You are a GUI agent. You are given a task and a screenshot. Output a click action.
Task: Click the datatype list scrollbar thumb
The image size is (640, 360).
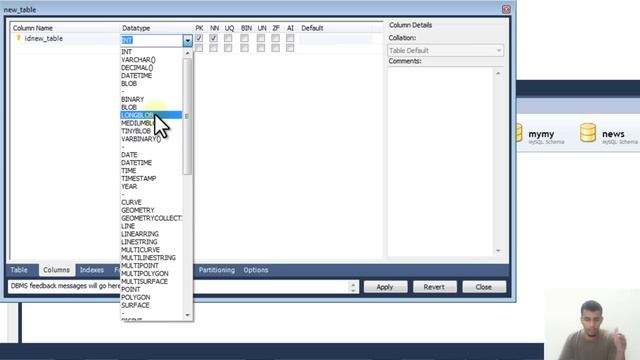tap(187, 116)
